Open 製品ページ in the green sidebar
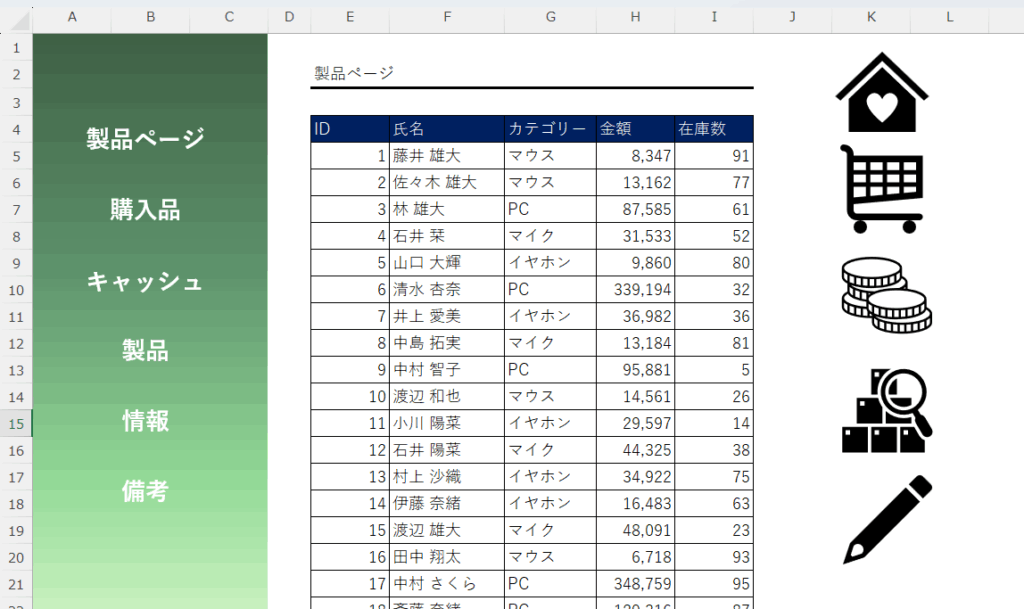Viewport: 1024px width, 609px height. click(145, 139)
